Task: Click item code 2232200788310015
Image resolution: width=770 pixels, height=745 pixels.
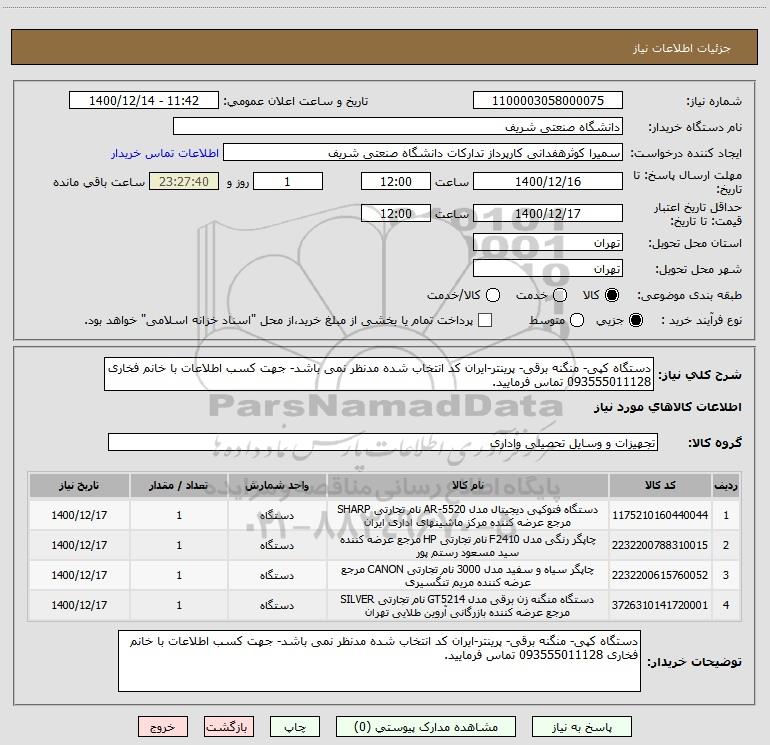Action: [660, 545]
